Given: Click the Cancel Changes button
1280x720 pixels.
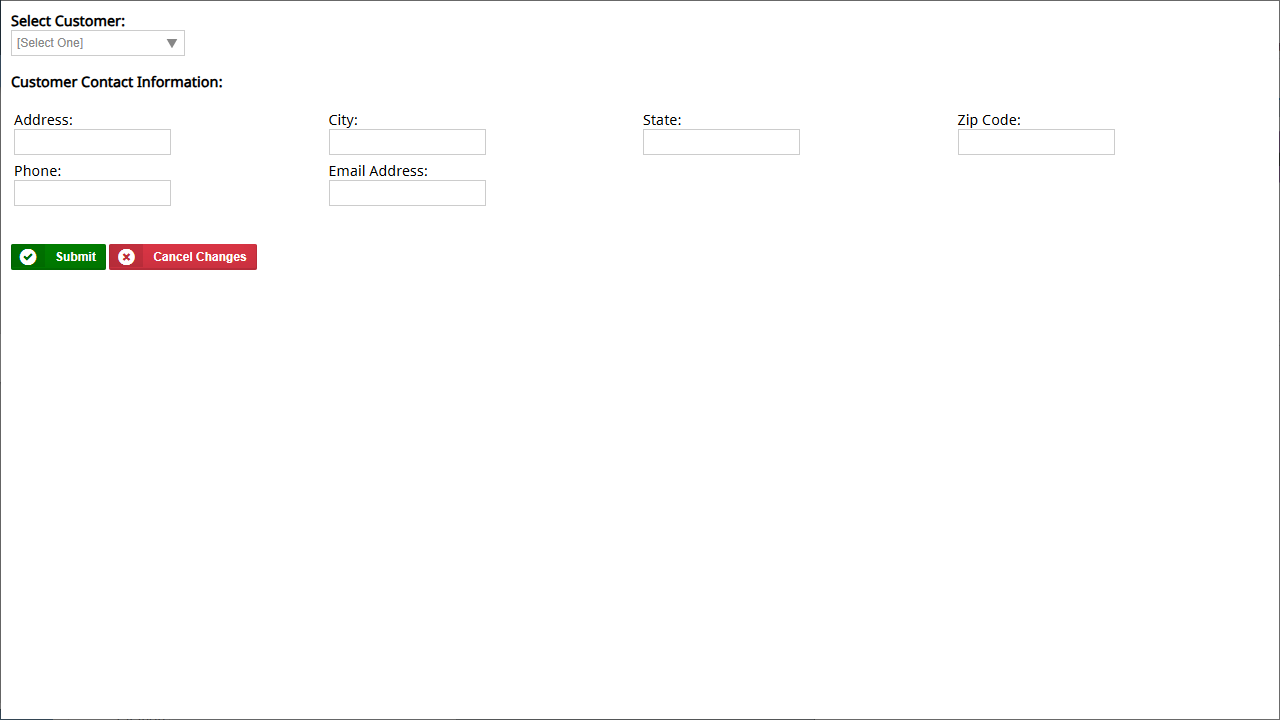Looking at the screenshot, I should pyautogui.click(x=183, y=257).
